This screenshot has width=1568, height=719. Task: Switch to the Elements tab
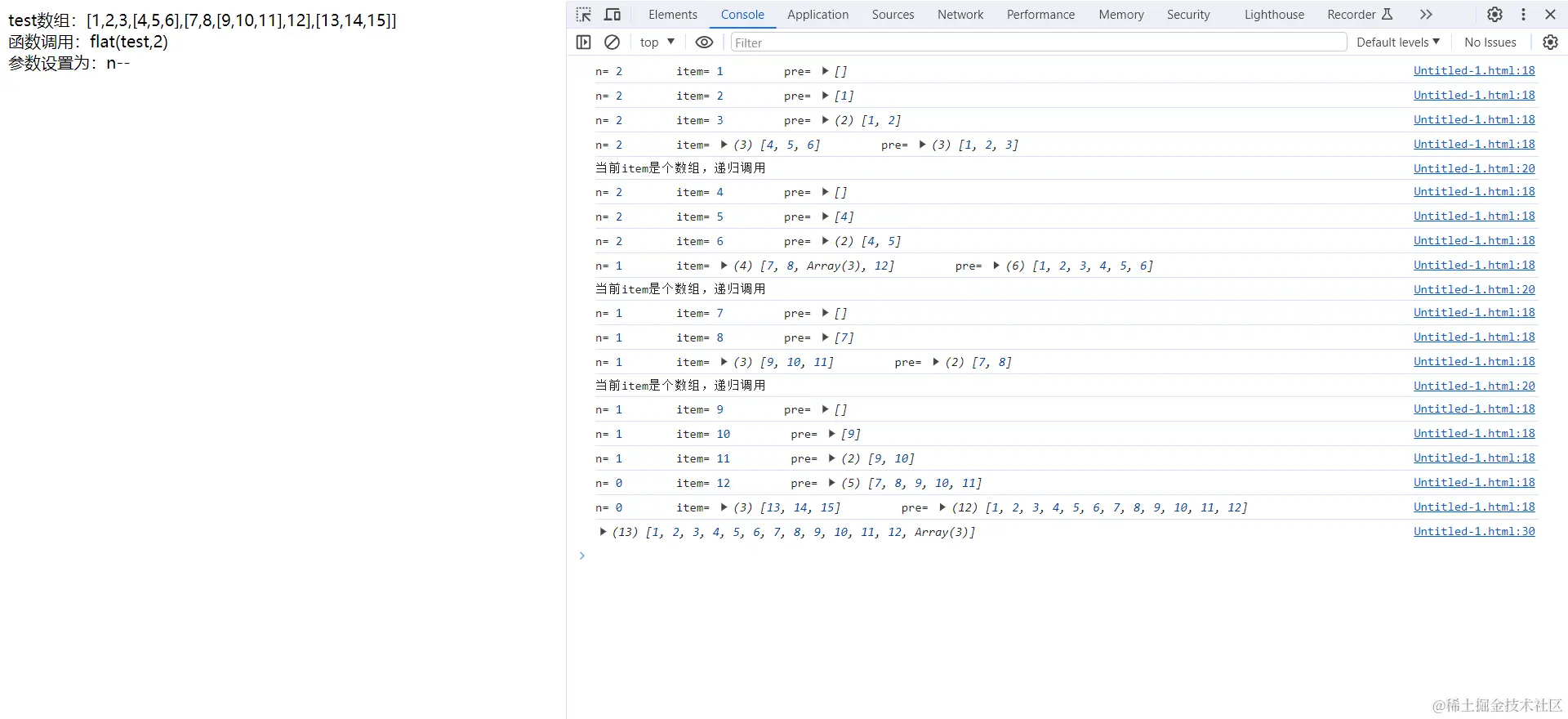[x=673, y=15]
